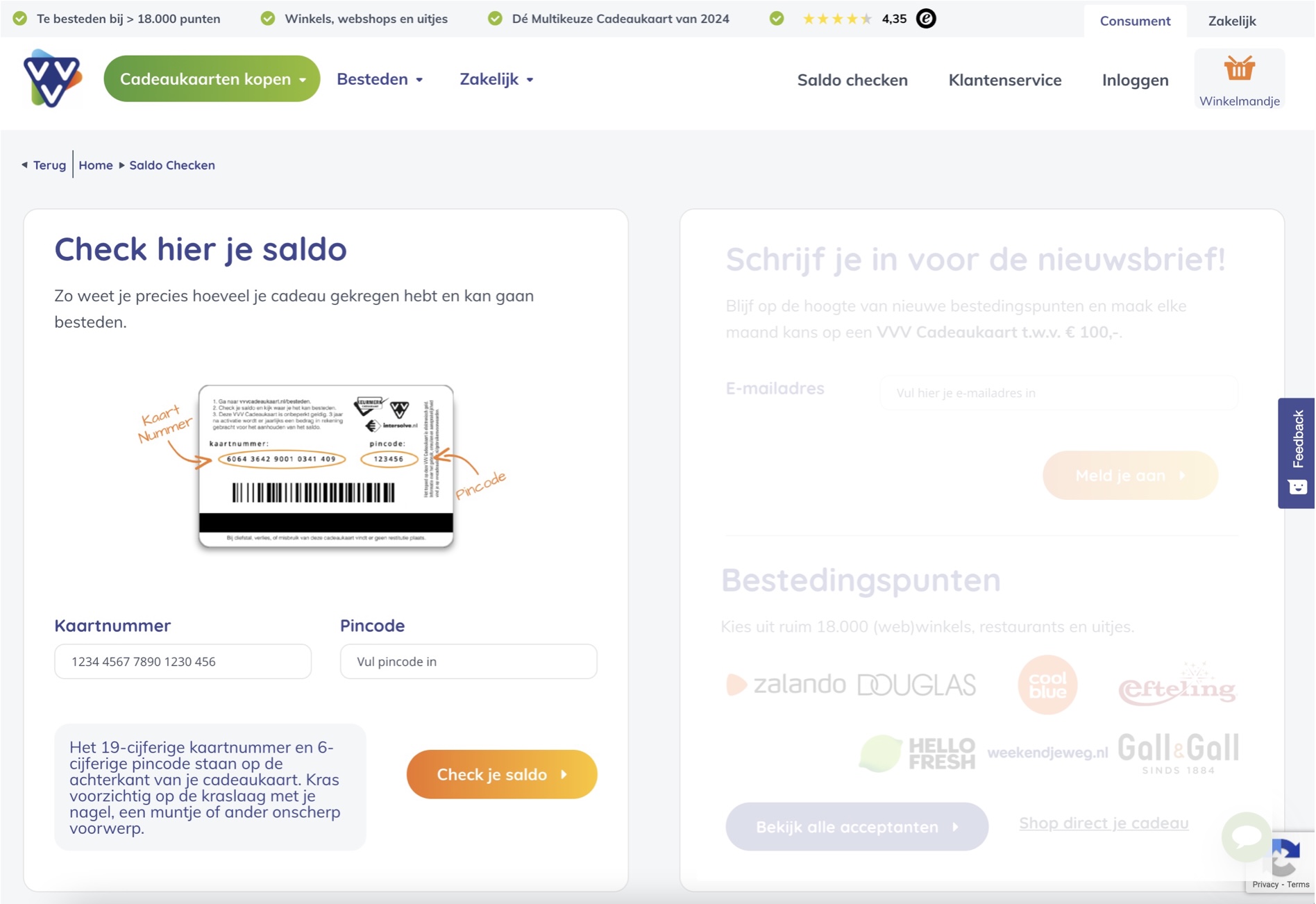Click the Zalando logo
Screen dimensions: 1316x904
(x=786, y=685)
